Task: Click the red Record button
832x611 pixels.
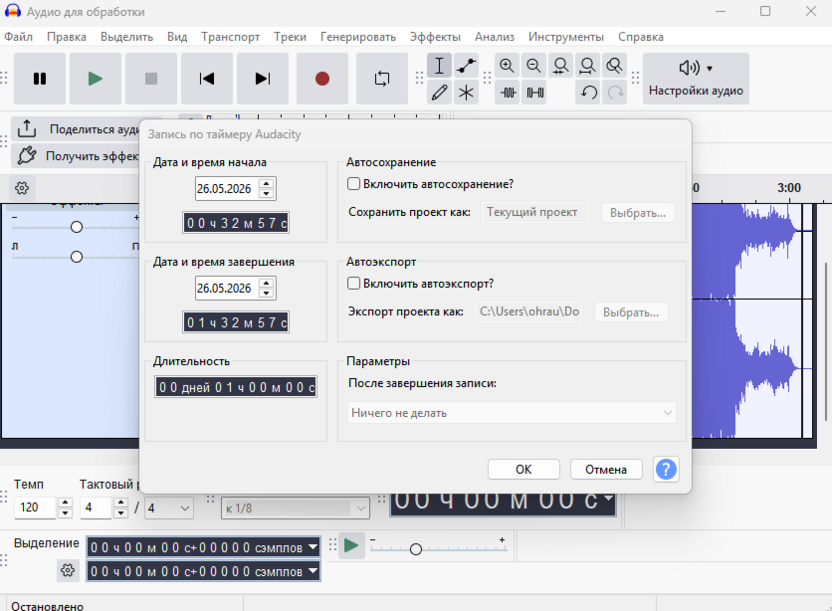Action: [322, 78]
